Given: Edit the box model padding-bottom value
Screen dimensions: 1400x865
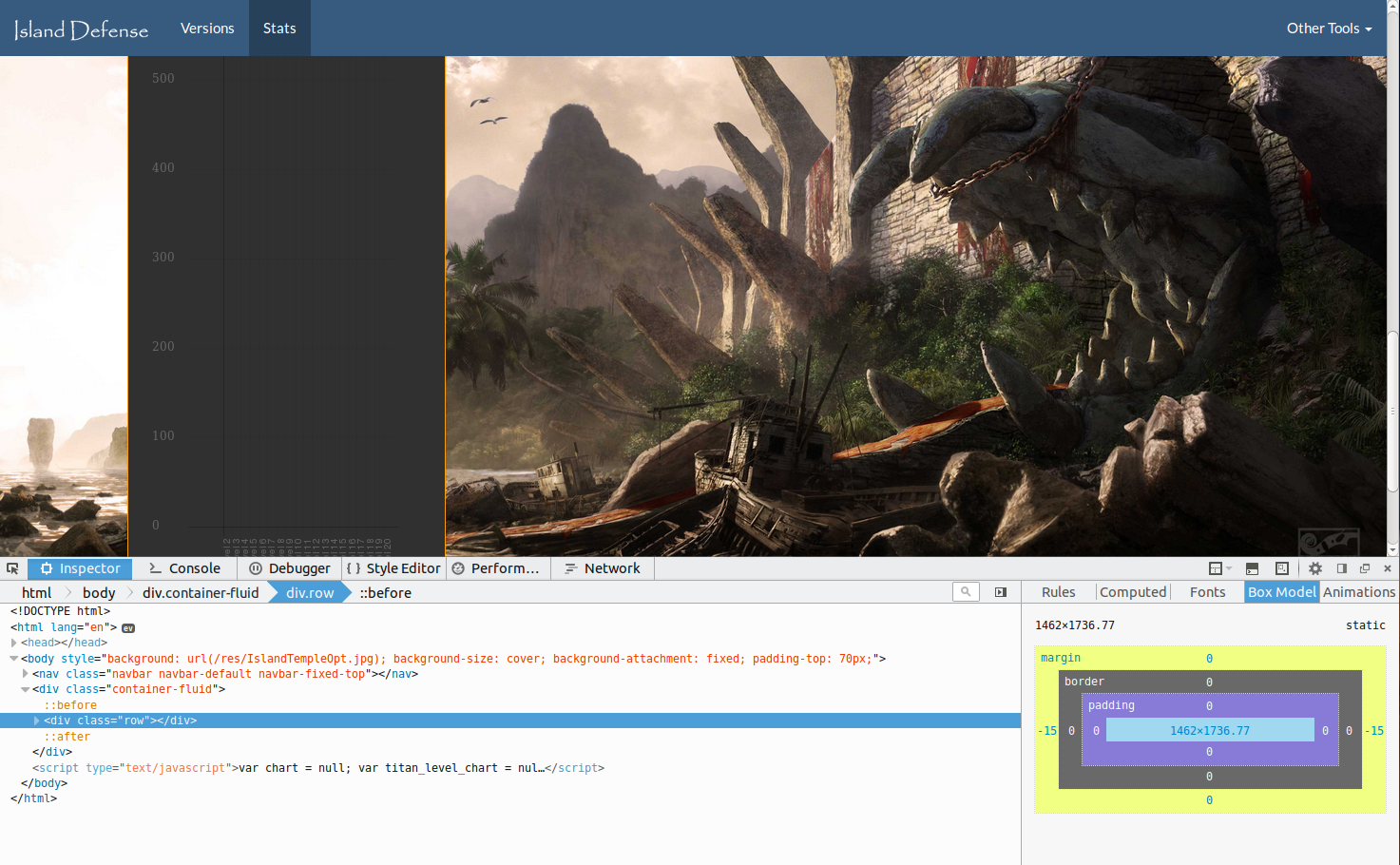Looking at the screenshot, I should coord(1209,752).
